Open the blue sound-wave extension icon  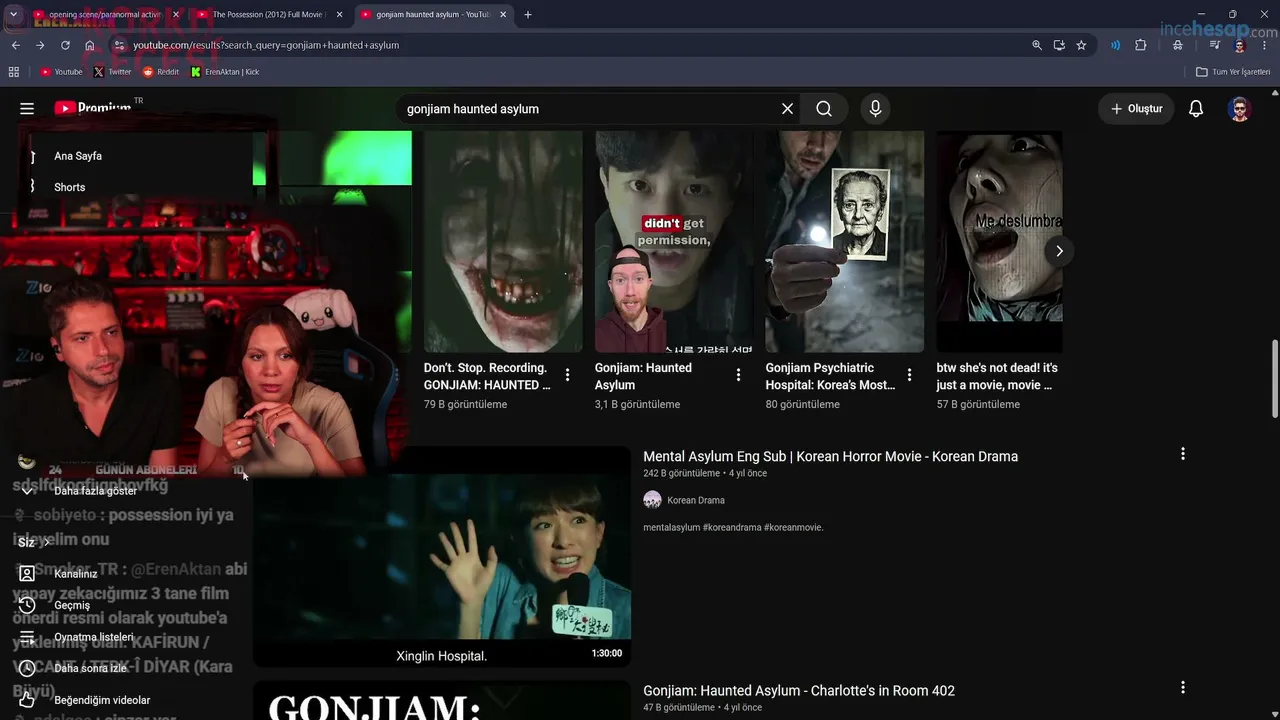(x=1115, y=45)
